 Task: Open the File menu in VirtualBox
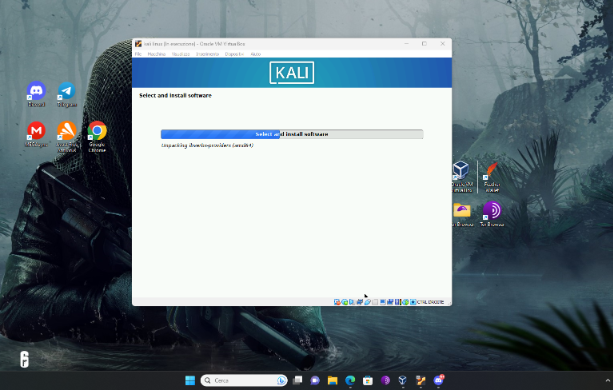[x=138, y=54]
